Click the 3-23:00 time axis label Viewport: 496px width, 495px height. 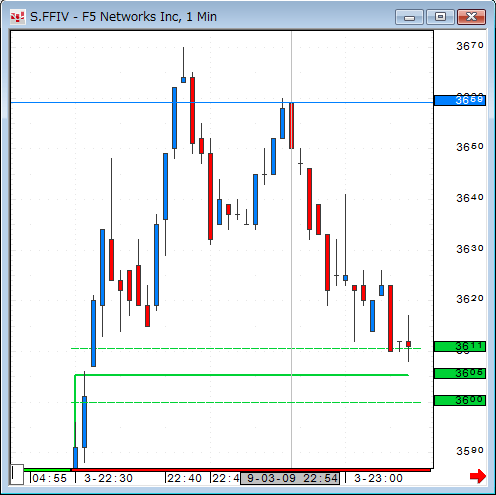378,478
